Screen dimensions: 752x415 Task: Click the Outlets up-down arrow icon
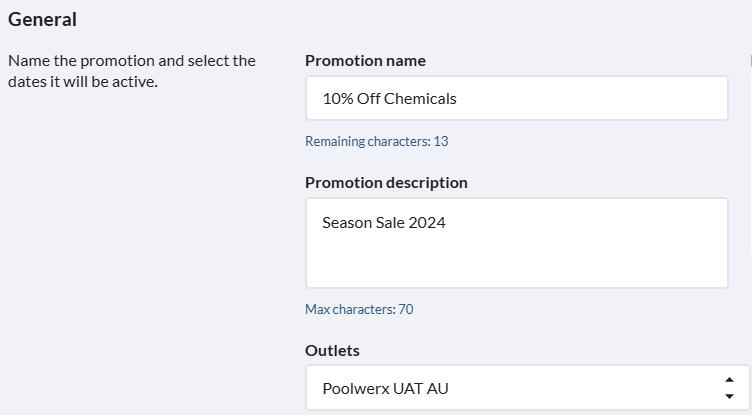728,388
